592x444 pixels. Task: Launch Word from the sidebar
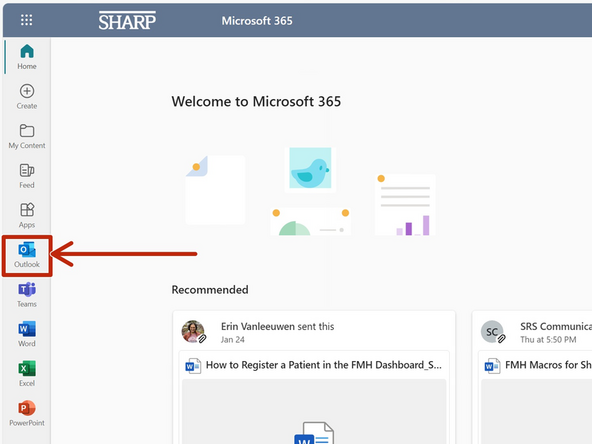(27, 335)
